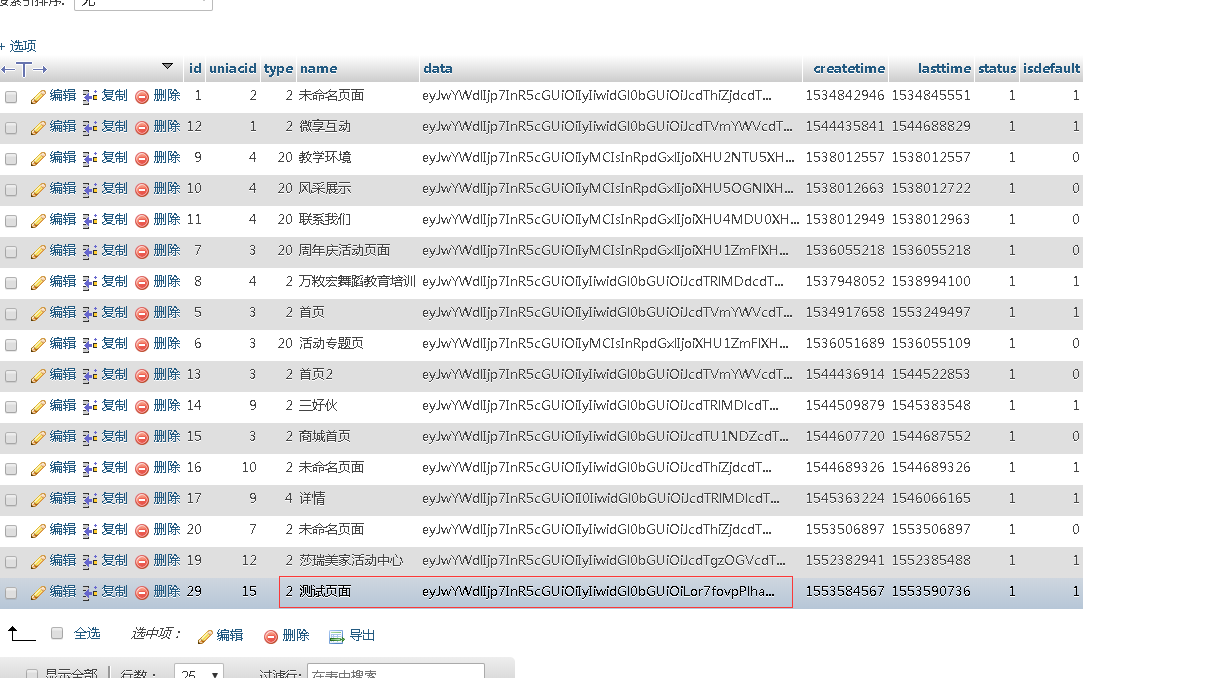Screen dimensions: 1219x678
Task: Click the bulk 删除 red icon below table
Action: 271,636
